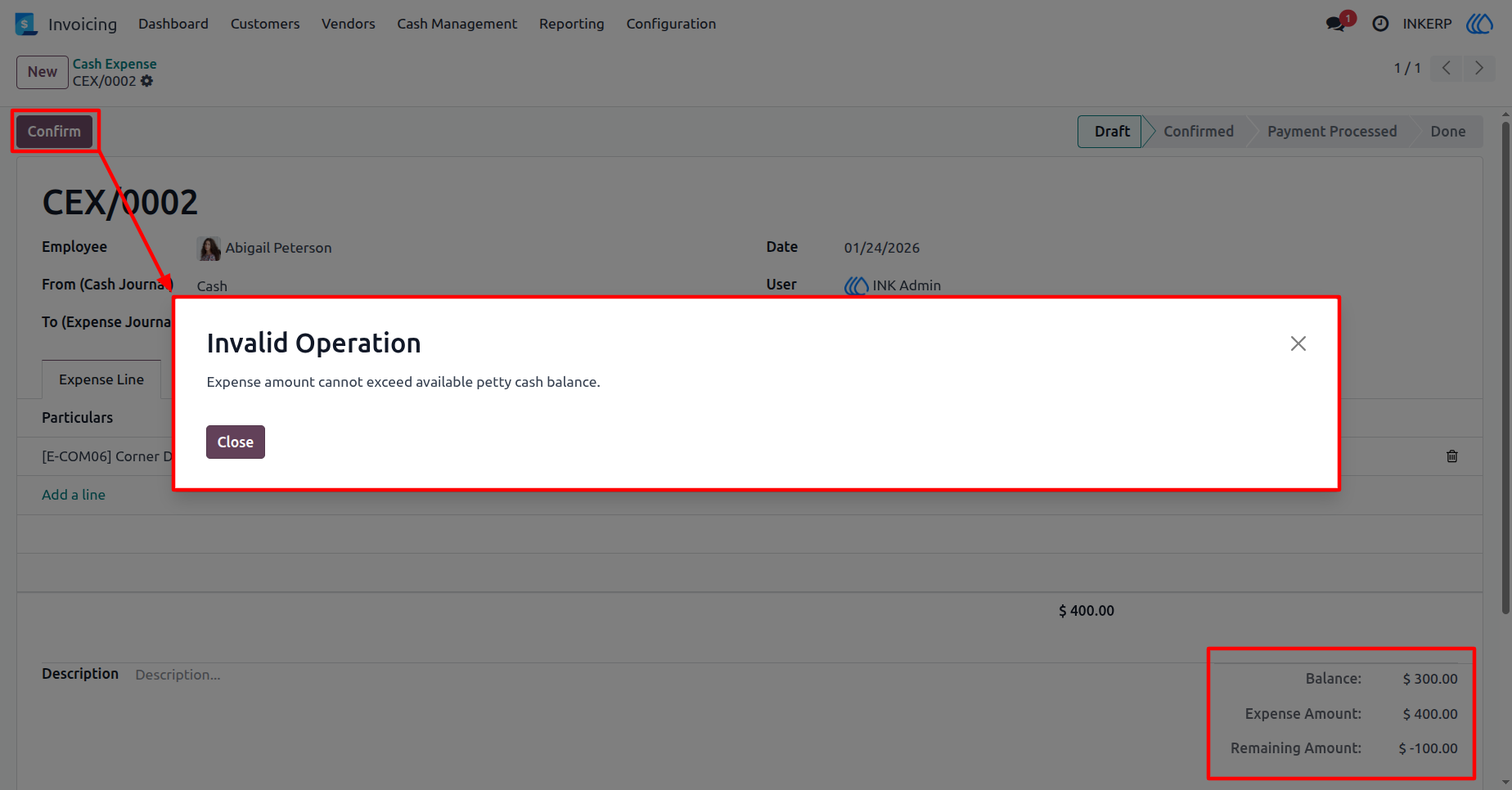Click the record pager 1 / 1
This screenshot has height=790, width=1512.
pyautogui.click(x=1407, y=68)
